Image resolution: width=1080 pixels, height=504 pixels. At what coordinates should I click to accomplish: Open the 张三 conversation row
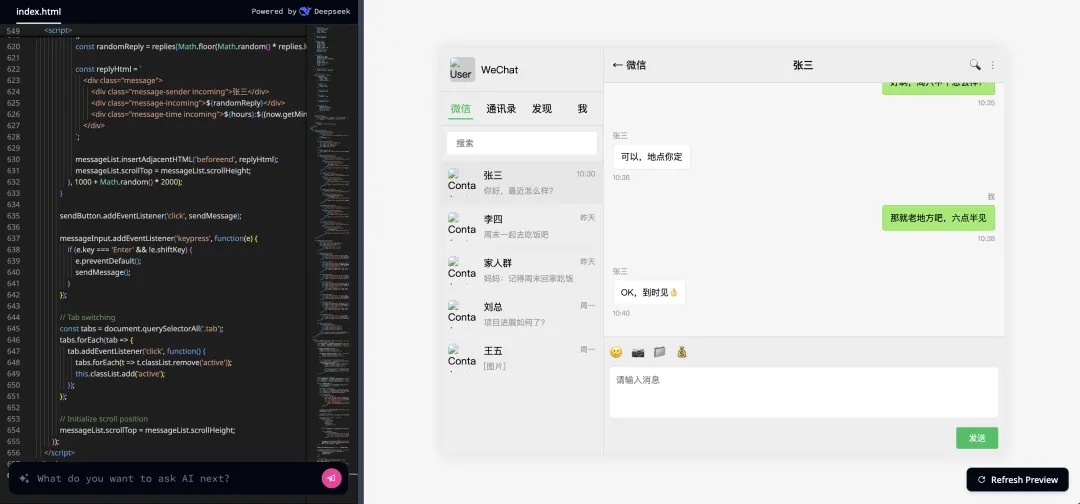(521, 182)
